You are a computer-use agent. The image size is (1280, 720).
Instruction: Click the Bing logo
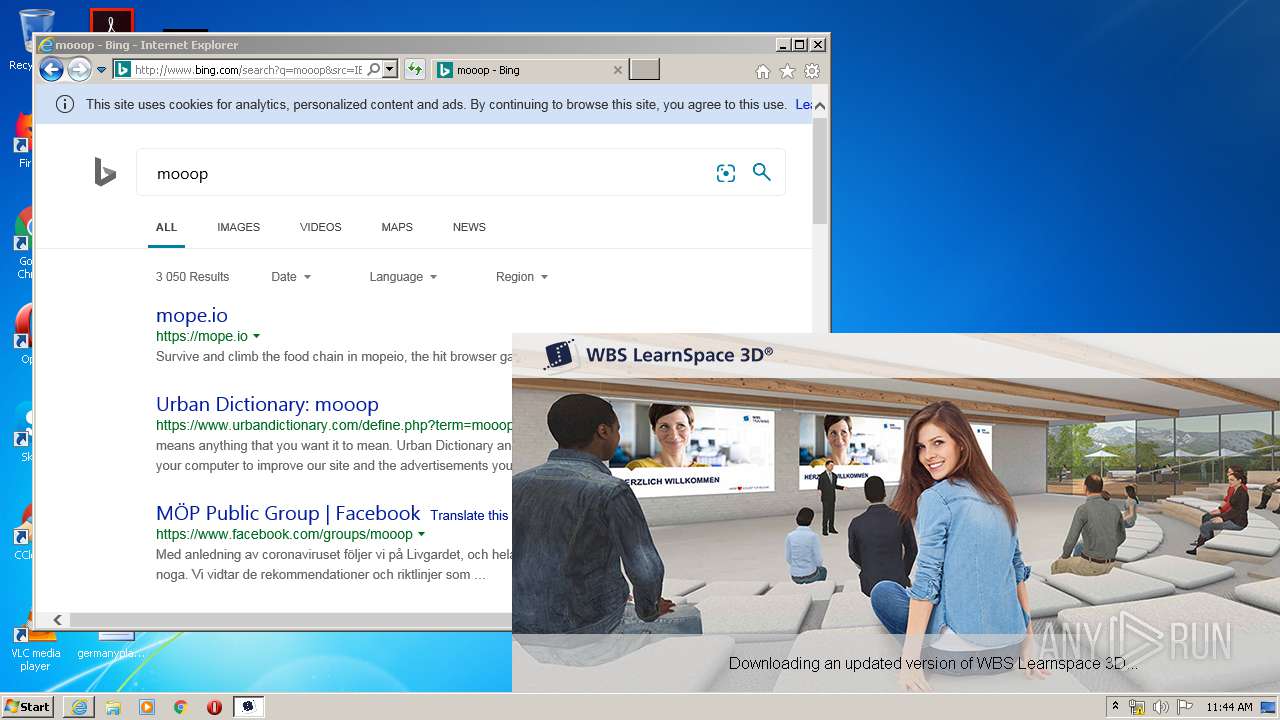pos(105,173)
